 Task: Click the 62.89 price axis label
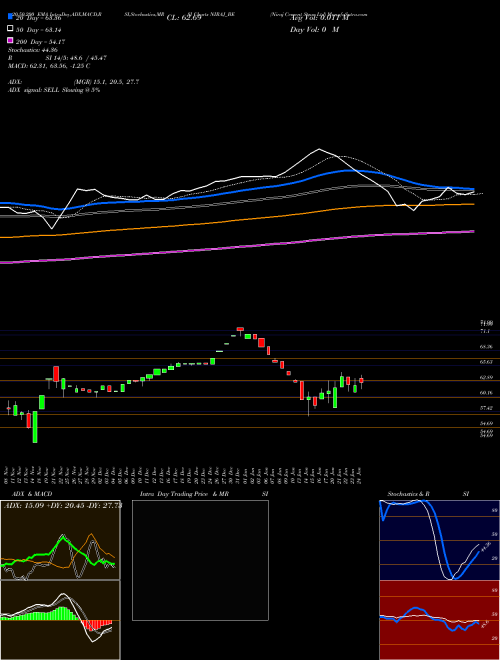click(487, 378)
